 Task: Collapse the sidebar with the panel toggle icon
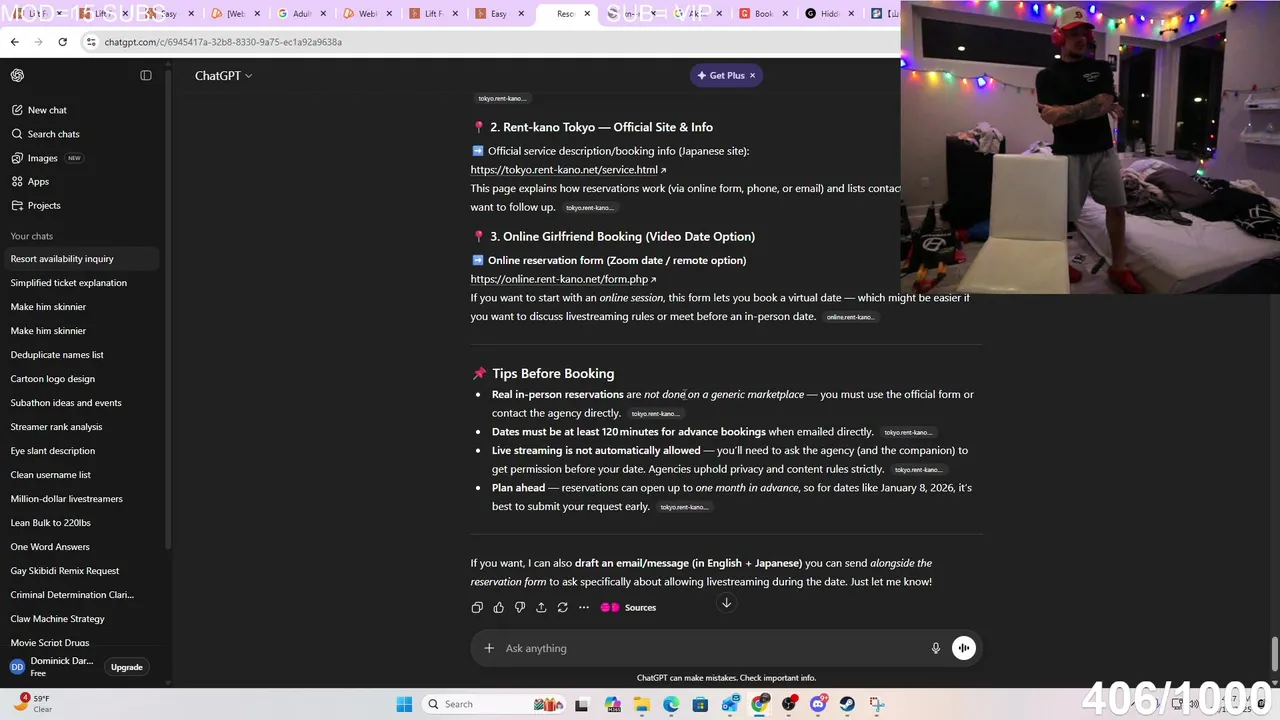point(146,75)
